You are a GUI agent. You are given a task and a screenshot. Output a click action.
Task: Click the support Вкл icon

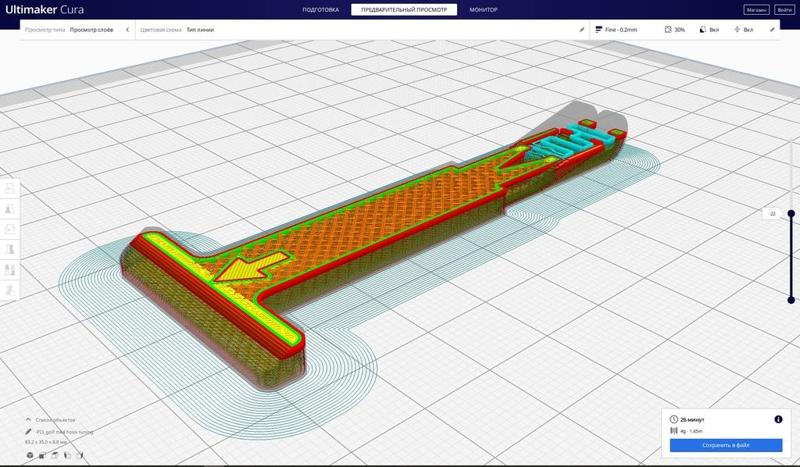pos(703,30)
